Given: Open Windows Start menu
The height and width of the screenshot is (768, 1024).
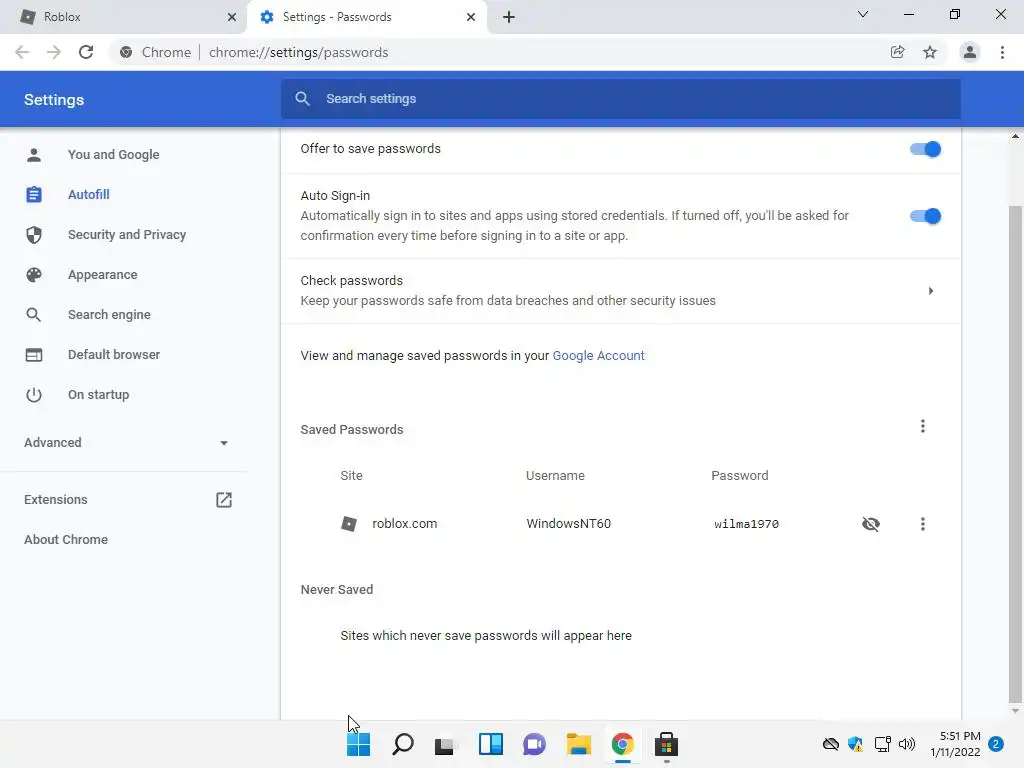Looking at the screenshot, I should tap(359, 744).
